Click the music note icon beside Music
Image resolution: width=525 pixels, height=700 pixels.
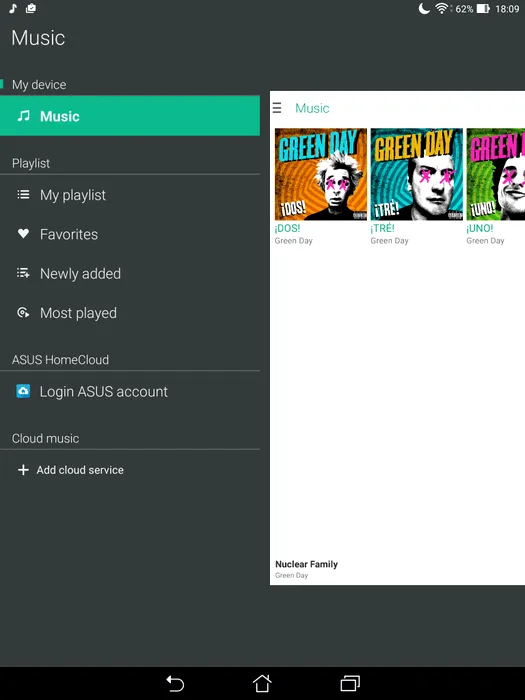[23, 116]
